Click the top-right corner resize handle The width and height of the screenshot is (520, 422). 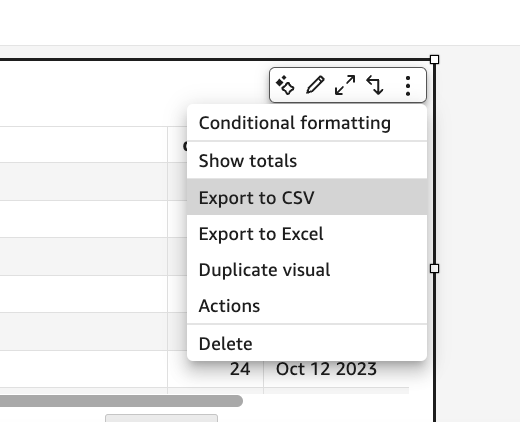[x=434, y=60]
